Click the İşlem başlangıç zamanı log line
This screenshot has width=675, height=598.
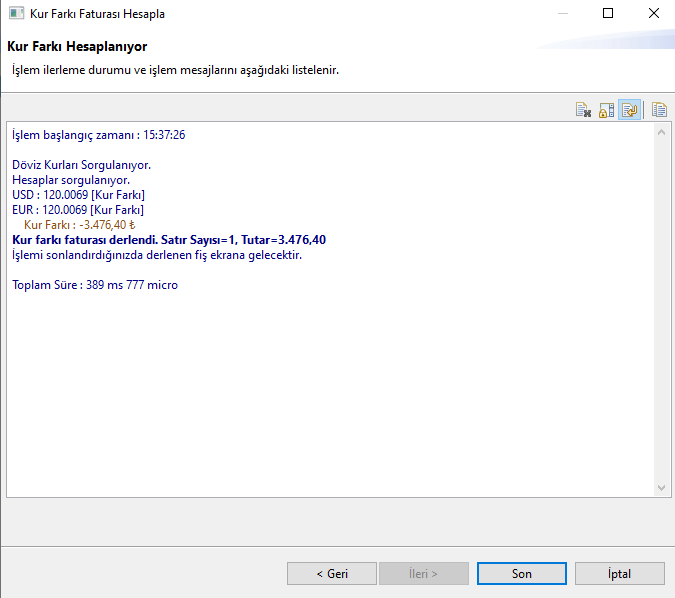pos(98,135)
